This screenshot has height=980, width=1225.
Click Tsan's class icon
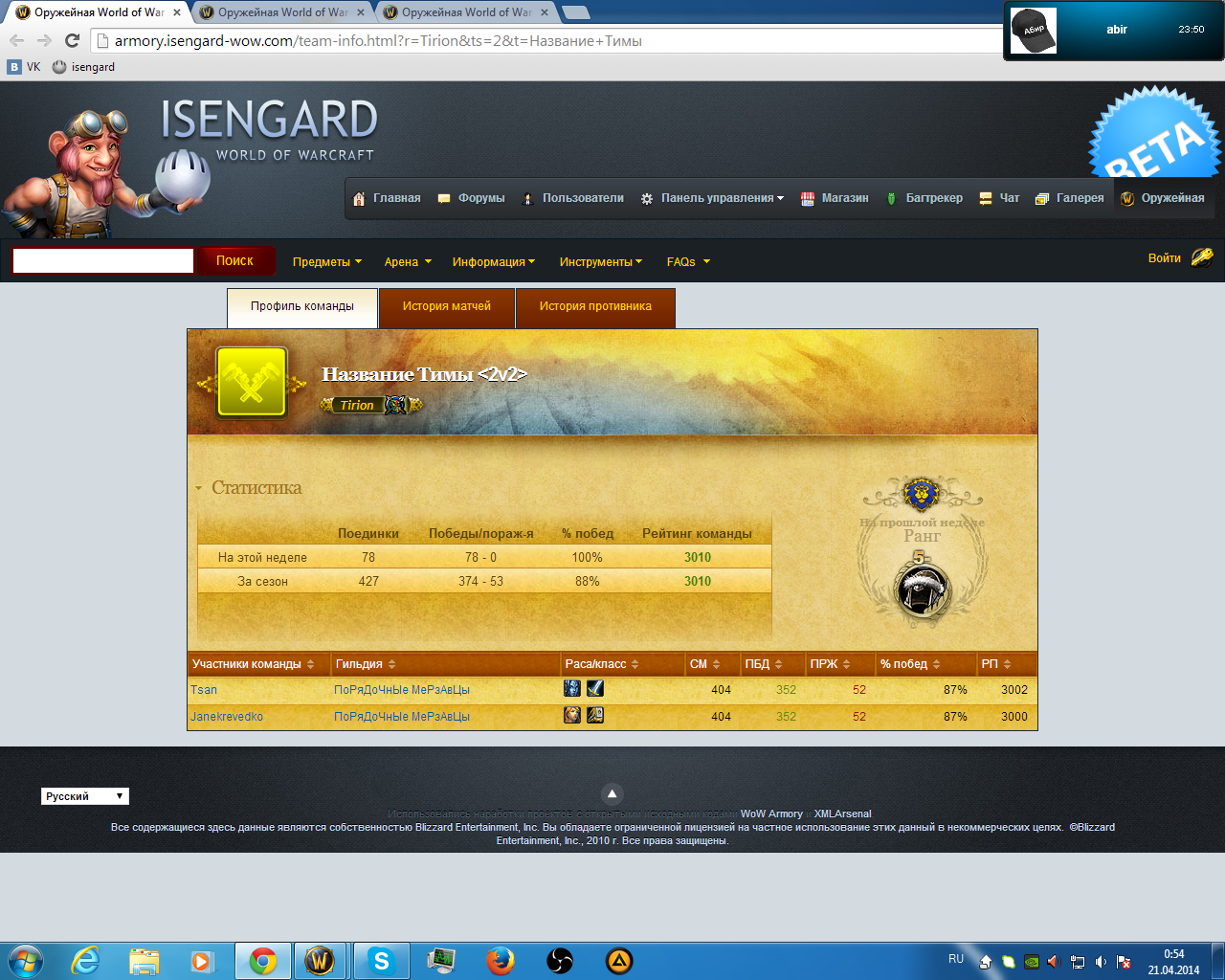click(595, 688)
